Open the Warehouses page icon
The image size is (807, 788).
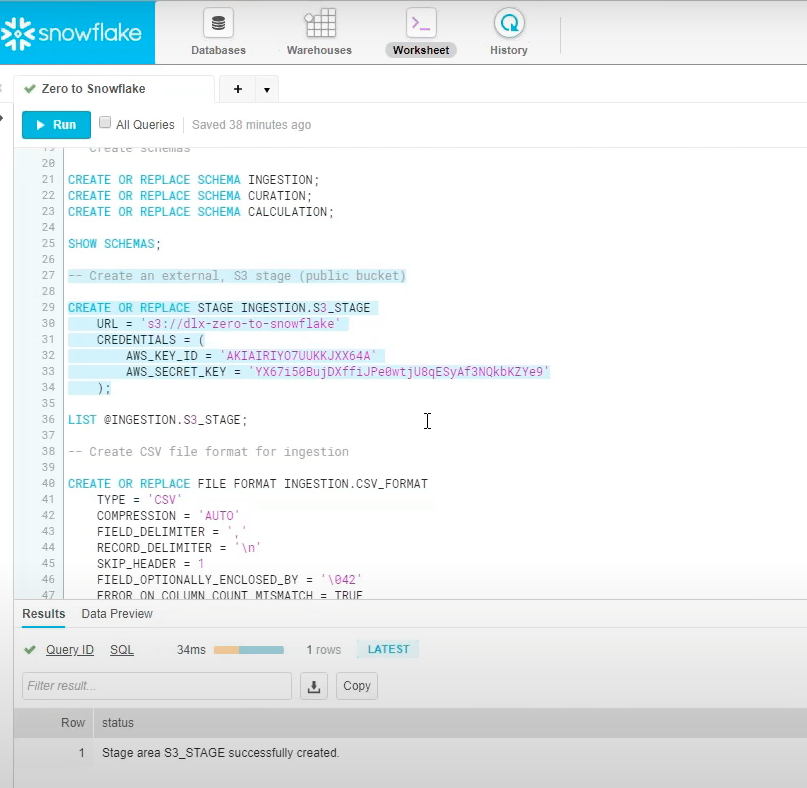coord(319,23)
